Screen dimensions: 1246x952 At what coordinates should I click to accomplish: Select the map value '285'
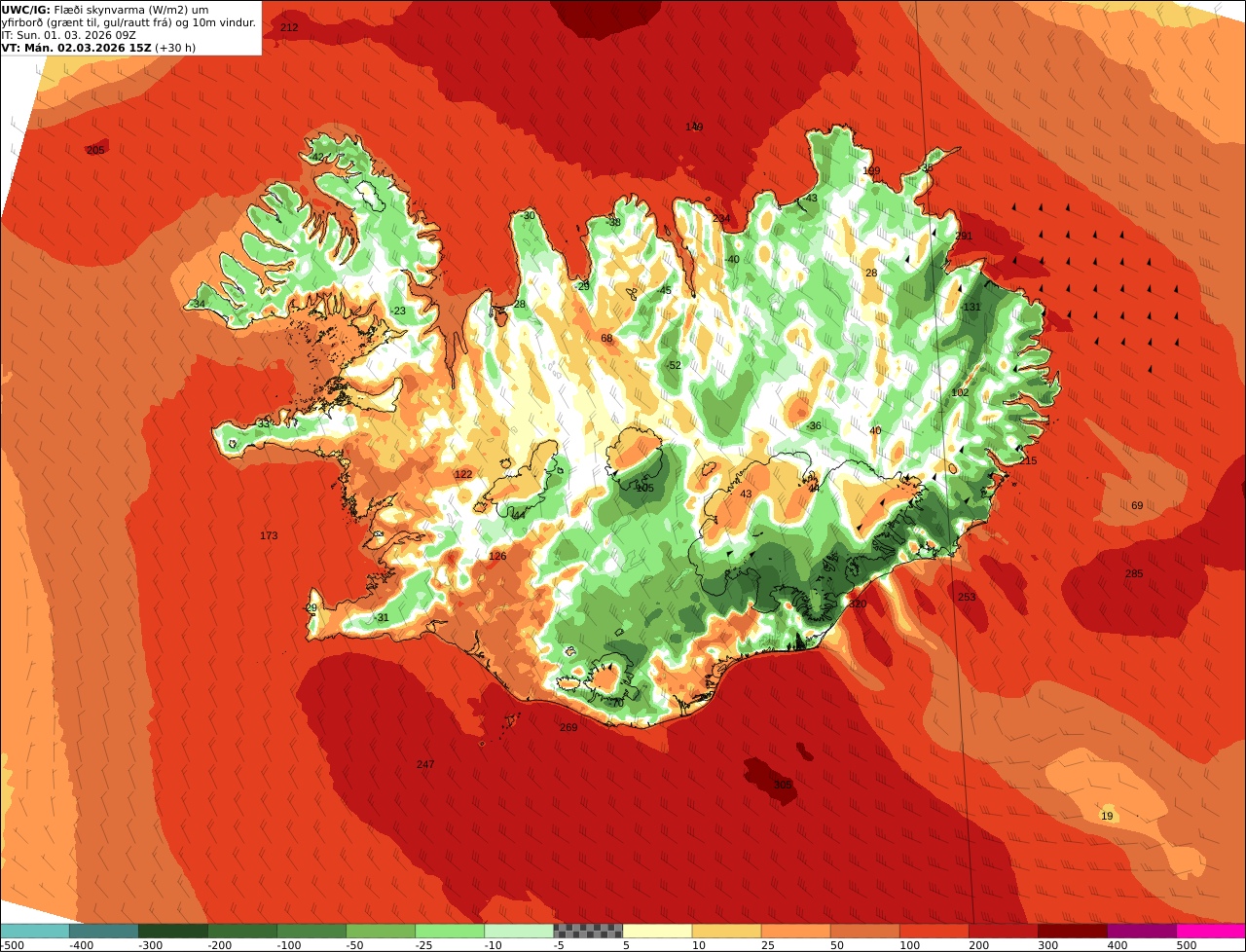tap(1134, 574)
